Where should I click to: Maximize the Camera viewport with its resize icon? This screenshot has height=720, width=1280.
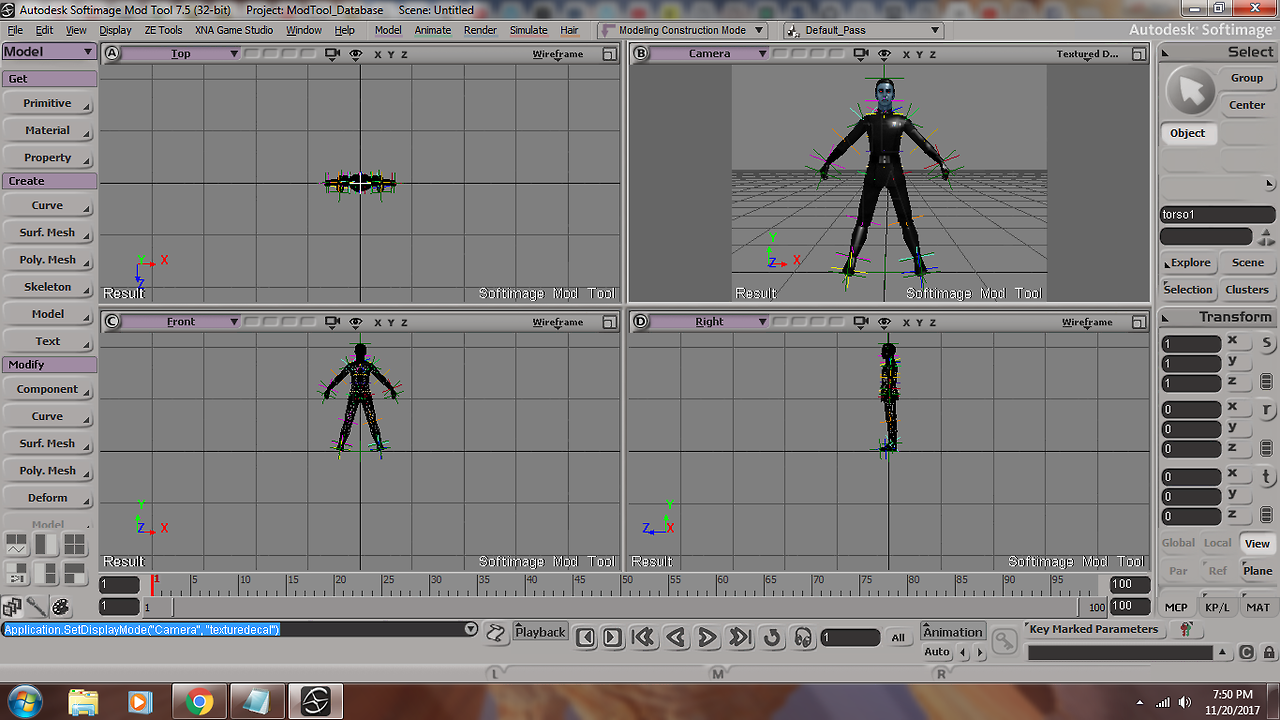click(x=1138, y=54)
